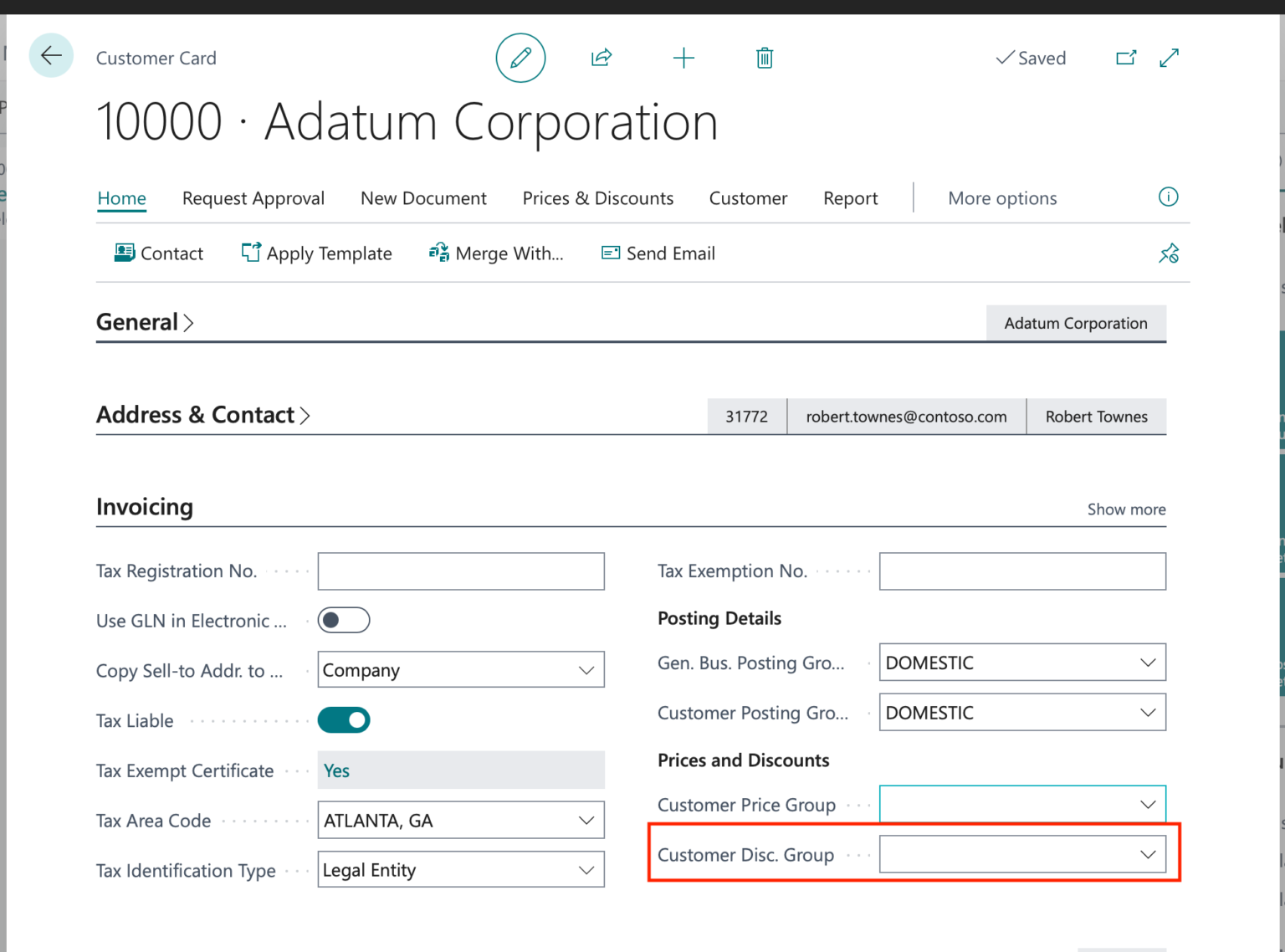Open Send Email action icon
Screen dimensions: 1285x952
[x=610, y=253]
